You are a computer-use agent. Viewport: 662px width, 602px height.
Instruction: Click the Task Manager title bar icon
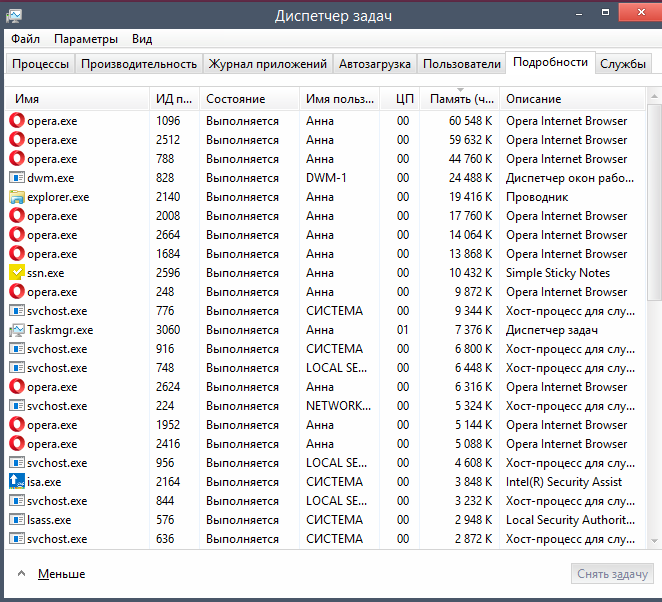click(14, 16)
